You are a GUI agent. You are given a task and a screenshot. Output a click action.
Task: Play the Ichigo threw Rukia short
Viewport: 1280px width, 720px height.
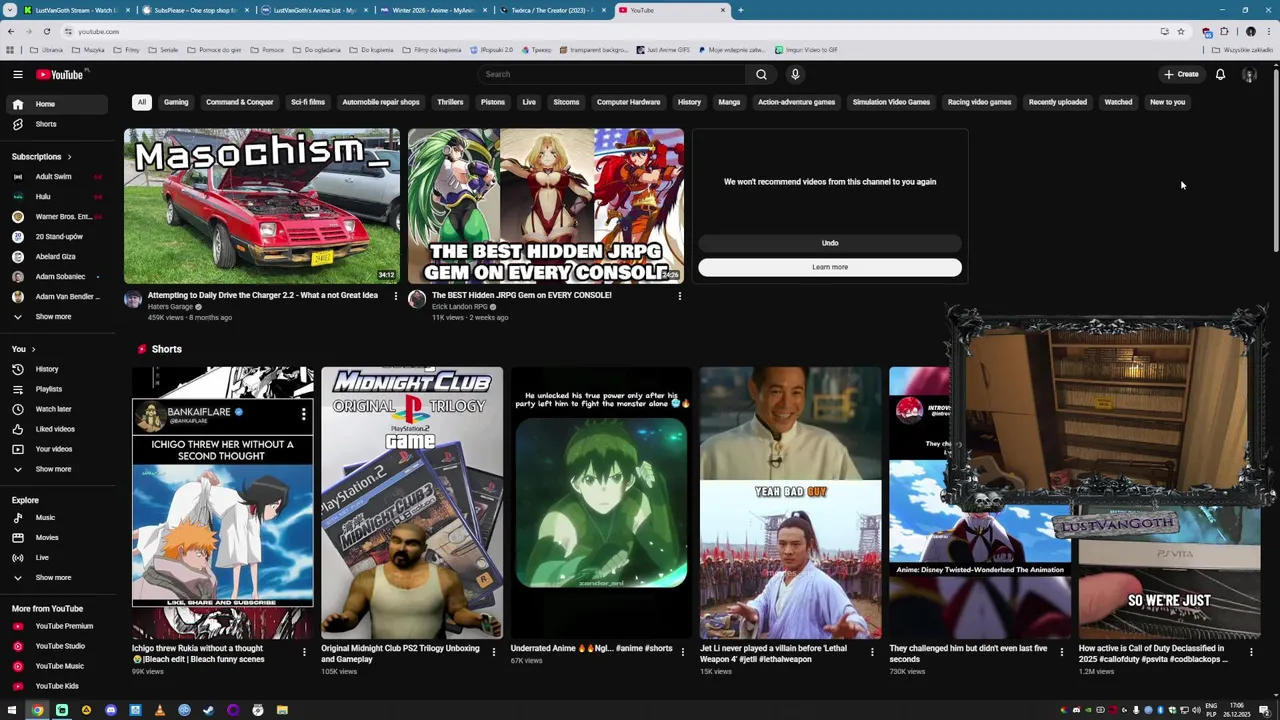(x=222, y=503)
